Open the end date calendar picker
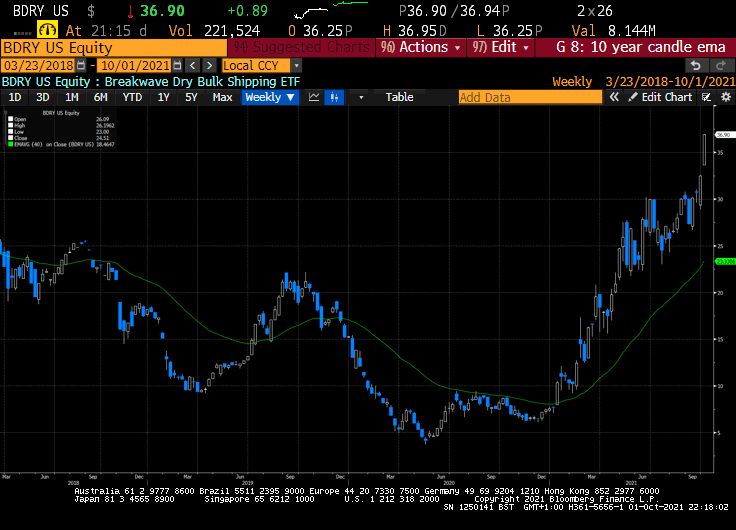The width and height of the screenshot is (736, 530). [177, 65]
